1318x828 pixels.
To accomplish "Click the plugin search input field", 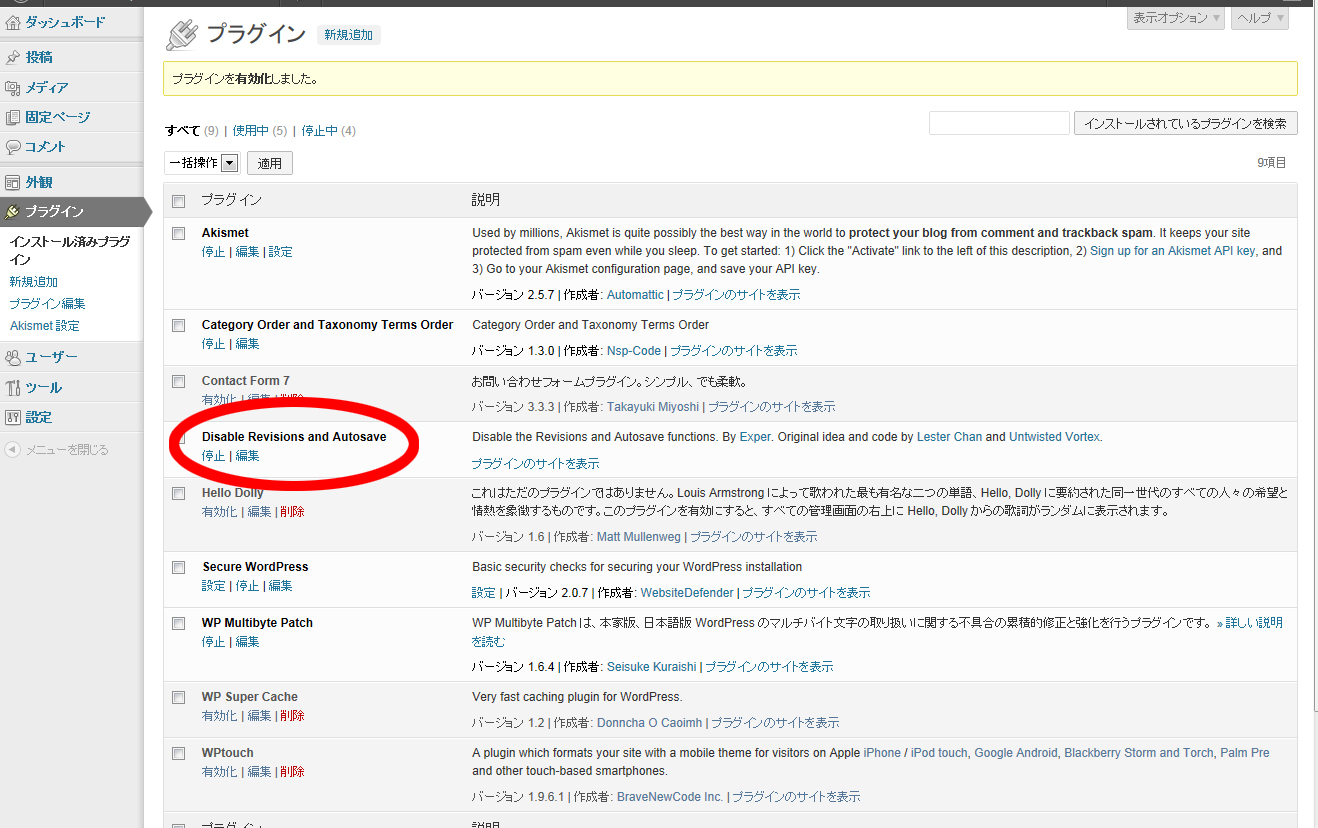I will pyautogui.click(x=999, y=123).
